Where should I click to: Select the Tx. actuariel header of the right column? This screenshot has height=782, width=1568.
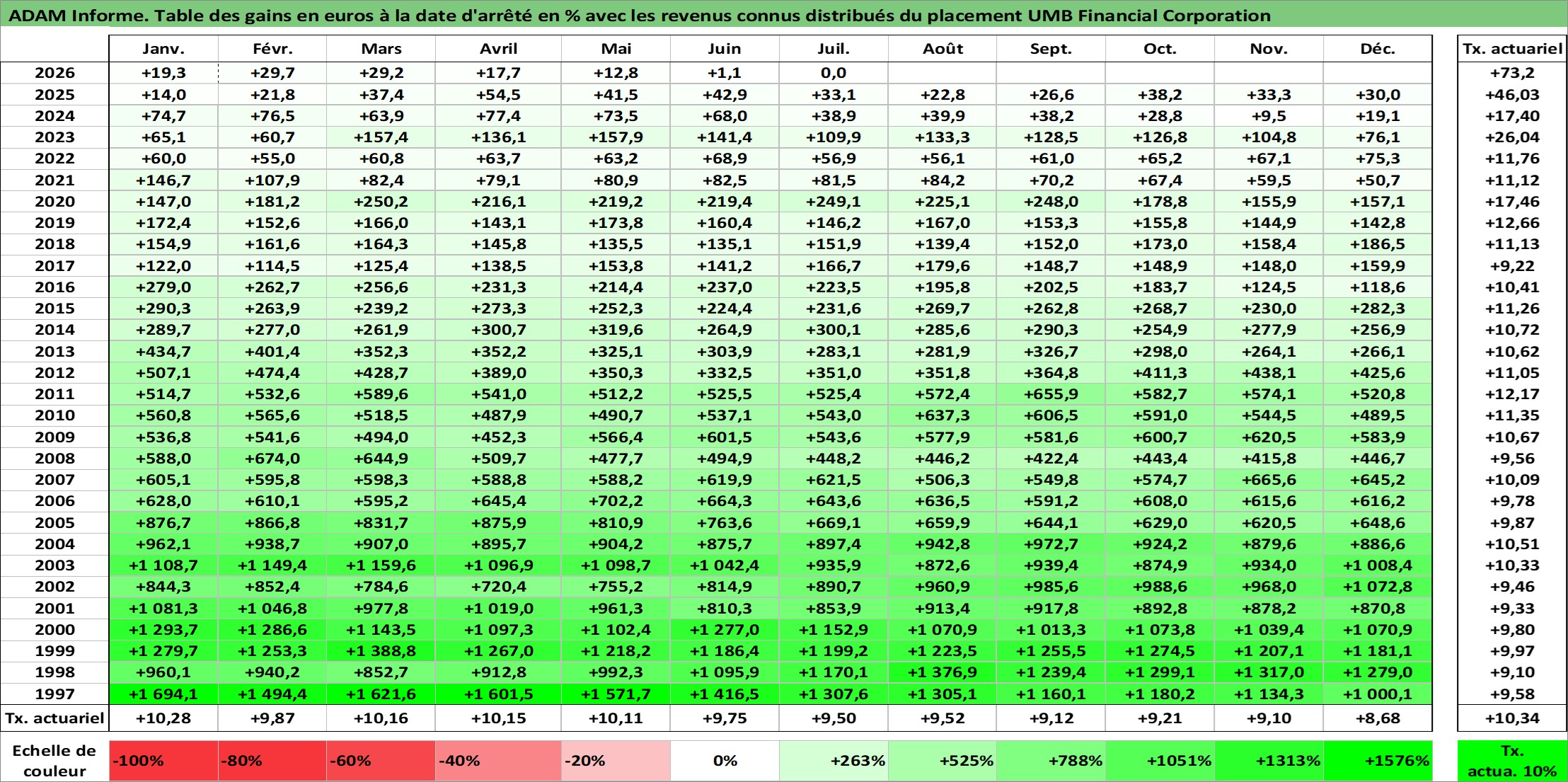(x=1512, y=49)
